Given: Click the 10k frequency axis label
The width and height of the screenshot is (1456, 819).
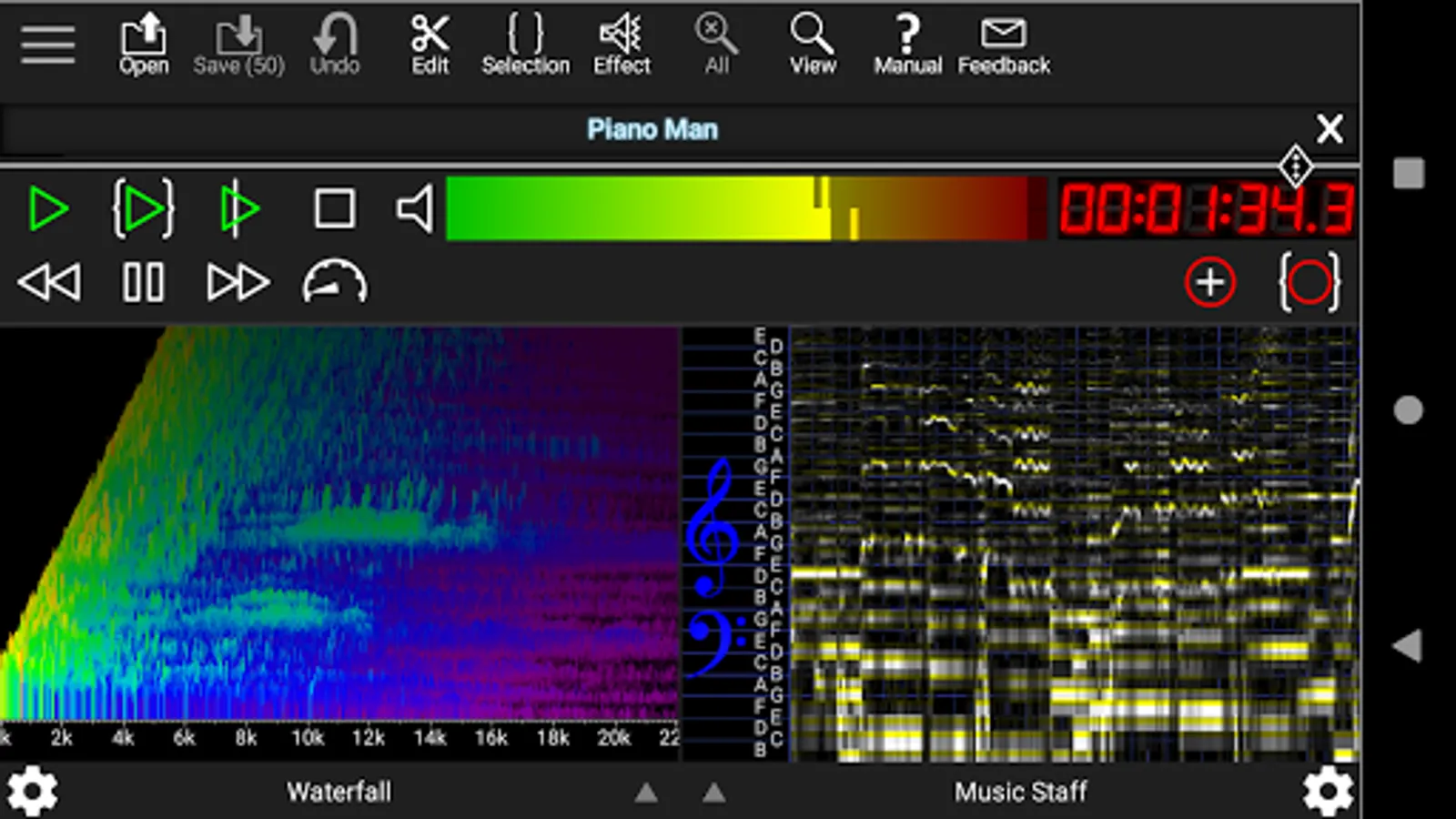Looking at the screenshot, I should [308, 738].
